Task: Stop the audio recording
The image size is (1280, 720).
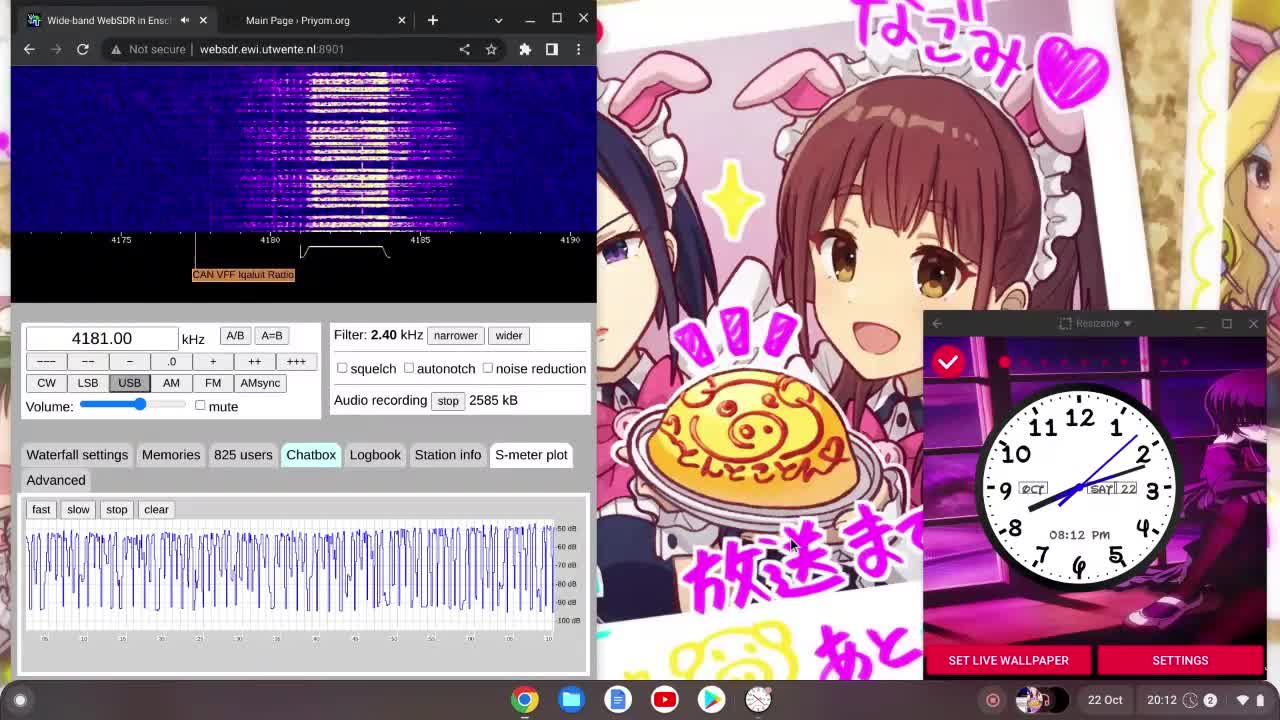Action: pyautogui.click(x=447, y=401)
